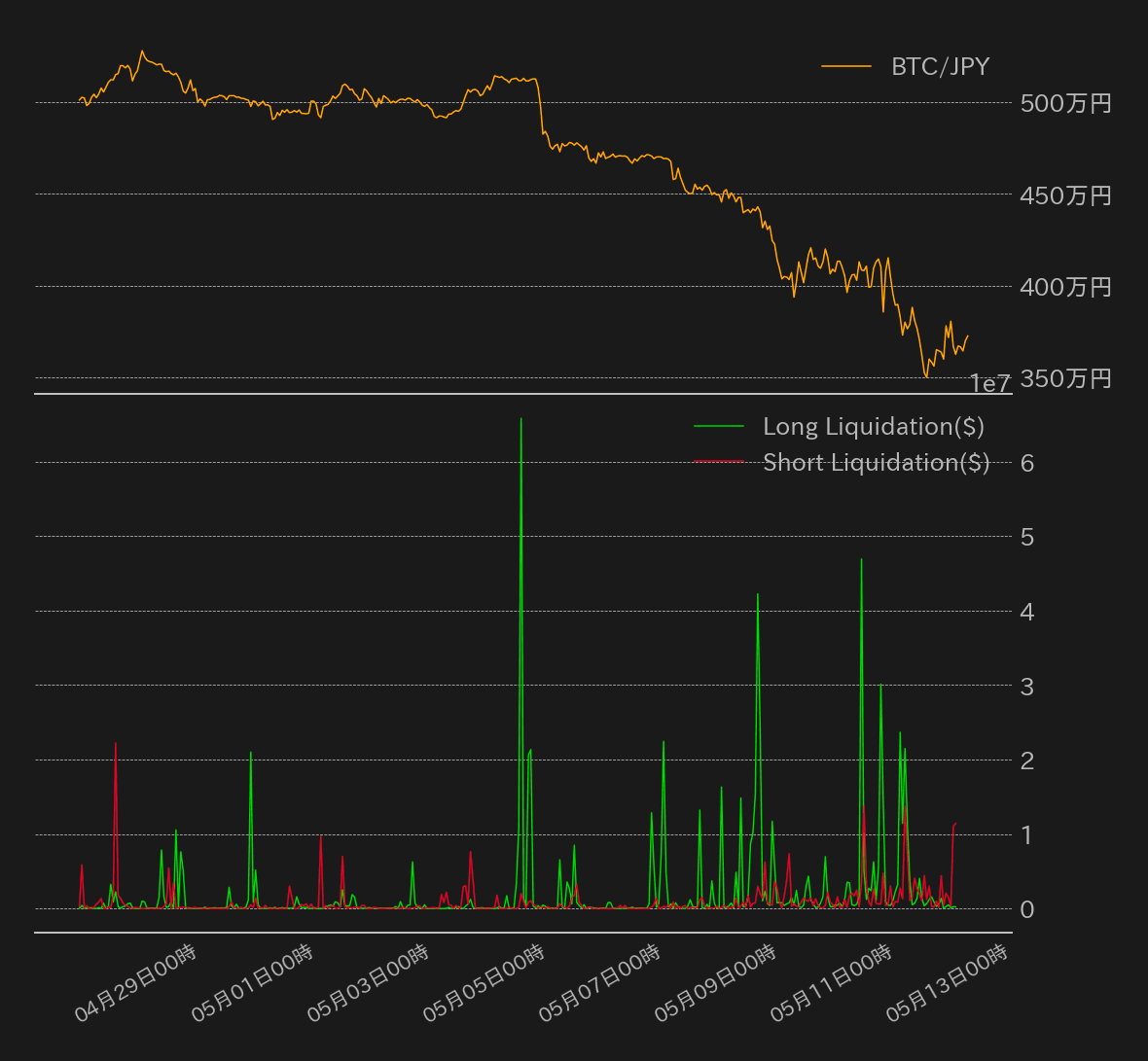Click the 400万円 price axis label
Screen dimensions: 1148x1061
pos(1065,287)
